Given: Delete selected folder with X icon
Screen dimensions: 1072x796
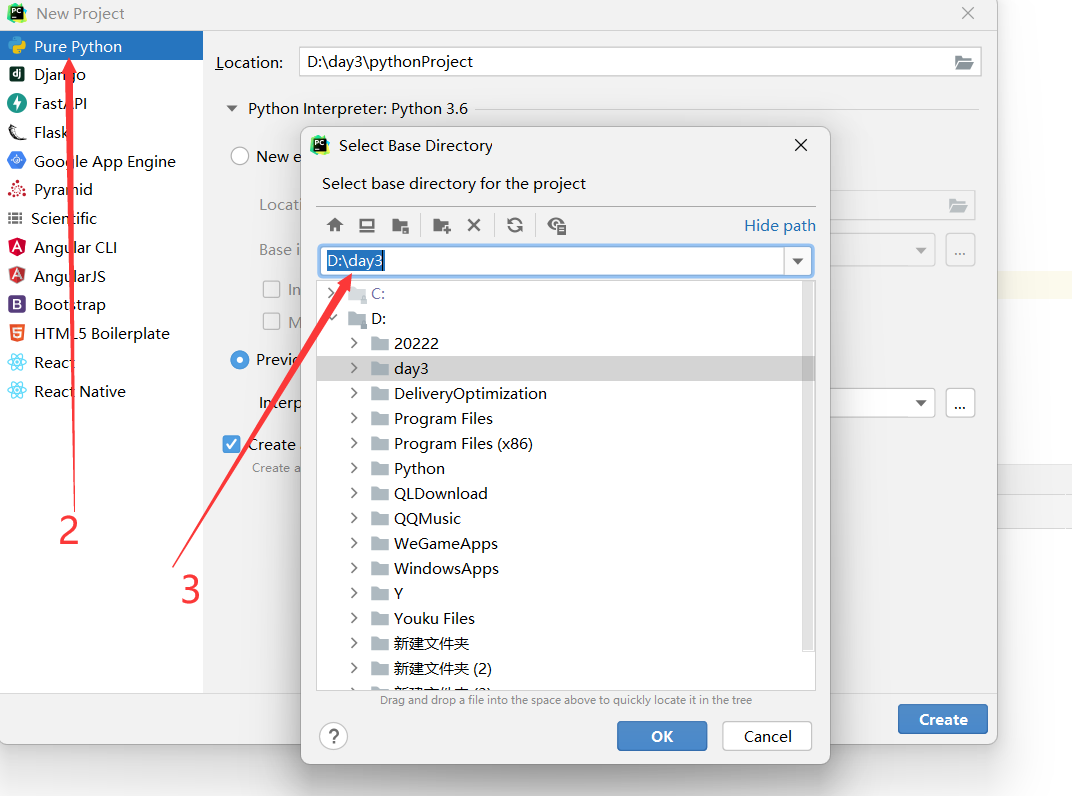Looking at the screenshot, I should coord(474,225).
